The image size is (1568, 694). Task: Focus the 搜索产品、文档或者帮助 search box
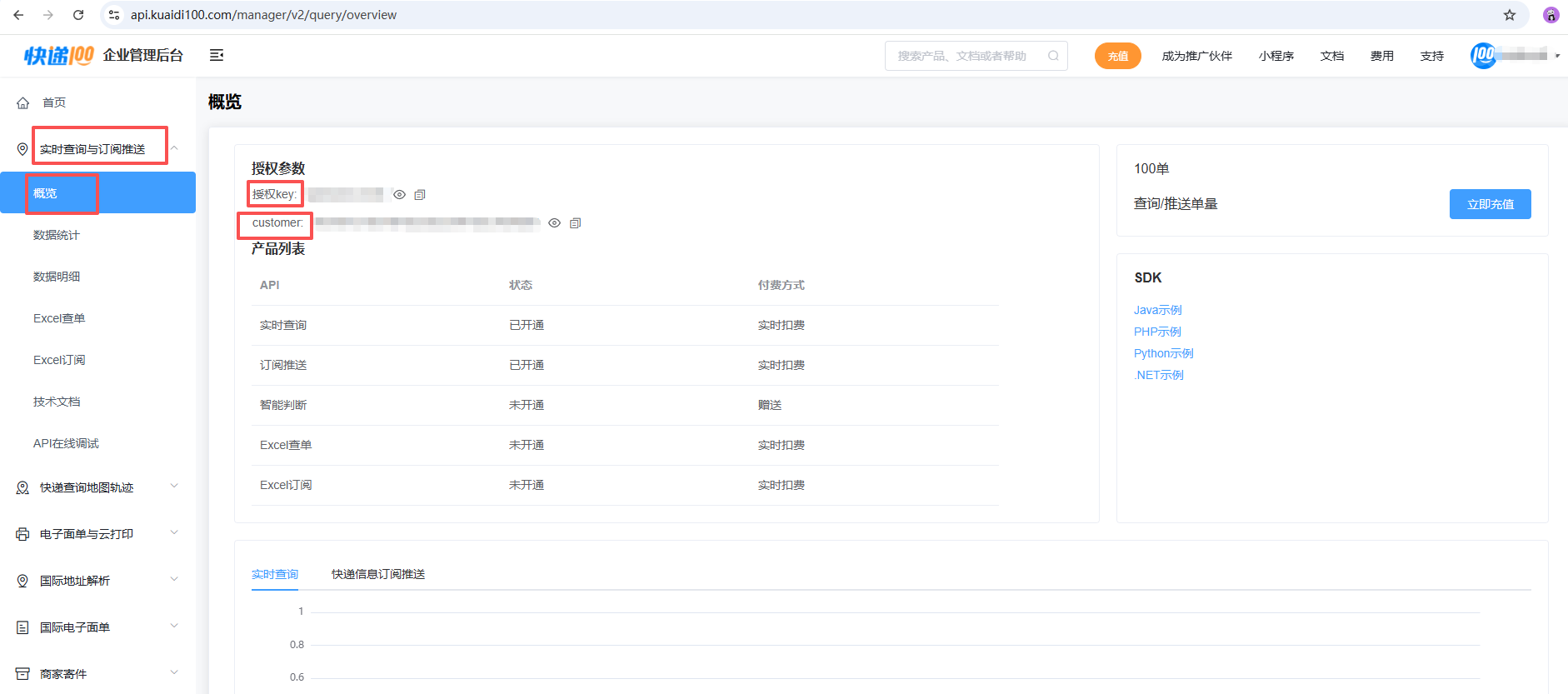[962, 56]
